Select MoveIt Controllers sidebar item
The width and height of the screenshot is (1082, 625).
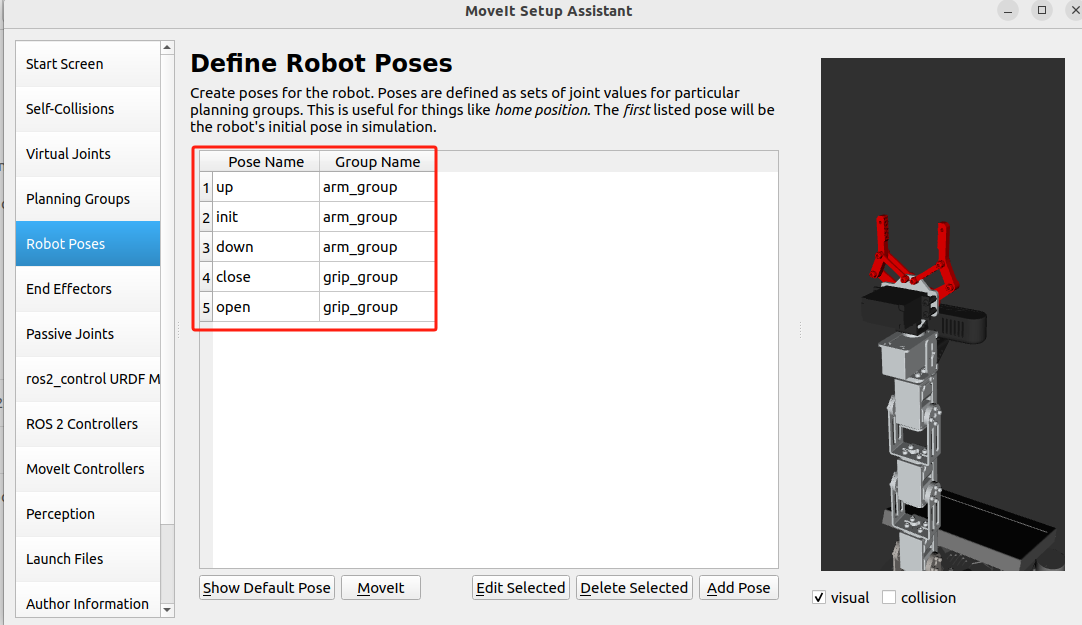(88, 469)
